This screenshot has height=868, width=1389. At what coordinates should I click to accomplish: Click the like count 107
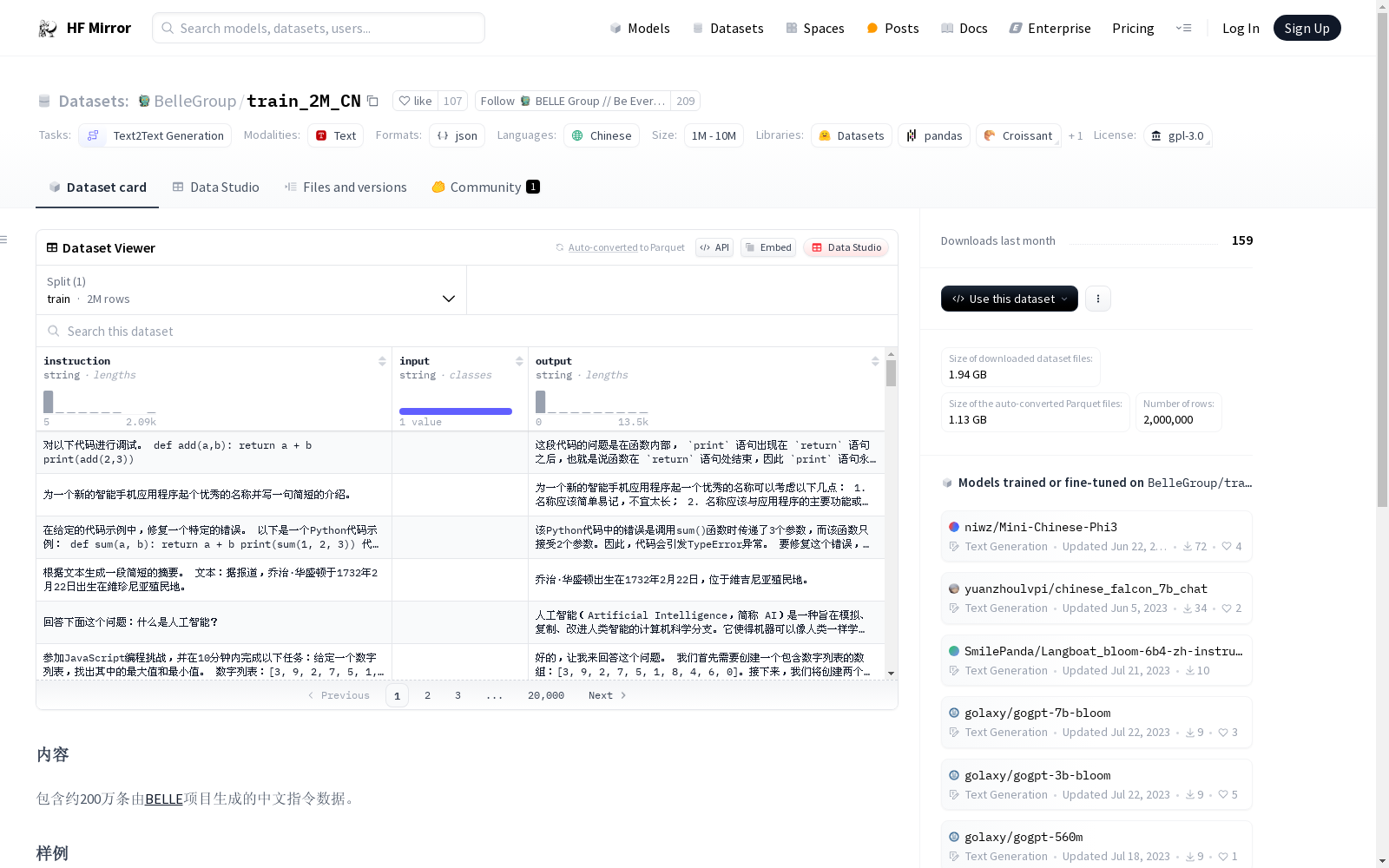tap(453, 101)
